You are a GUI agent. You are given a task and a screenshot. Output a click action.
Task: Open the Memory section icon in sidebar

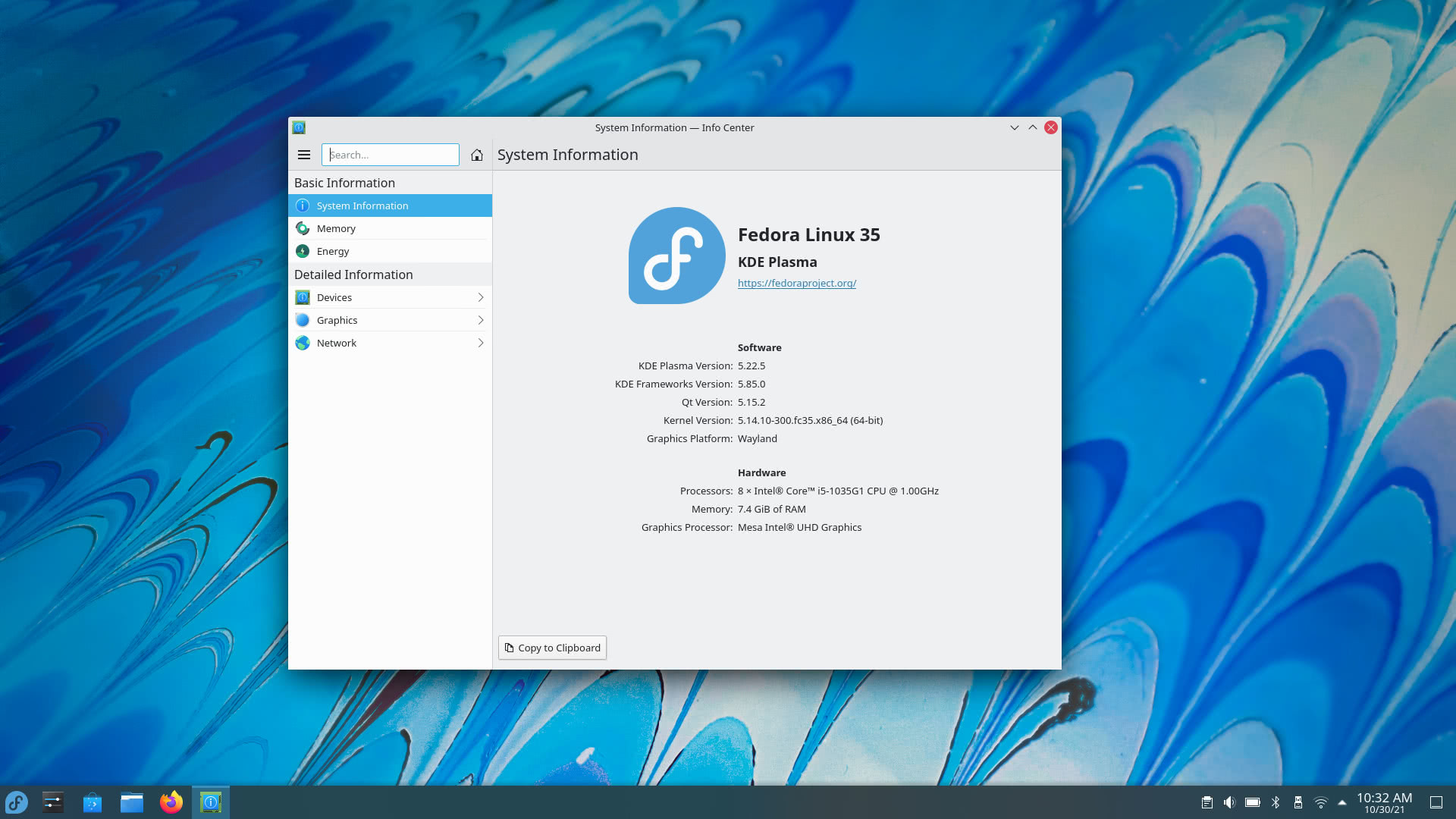click(303, 228)
